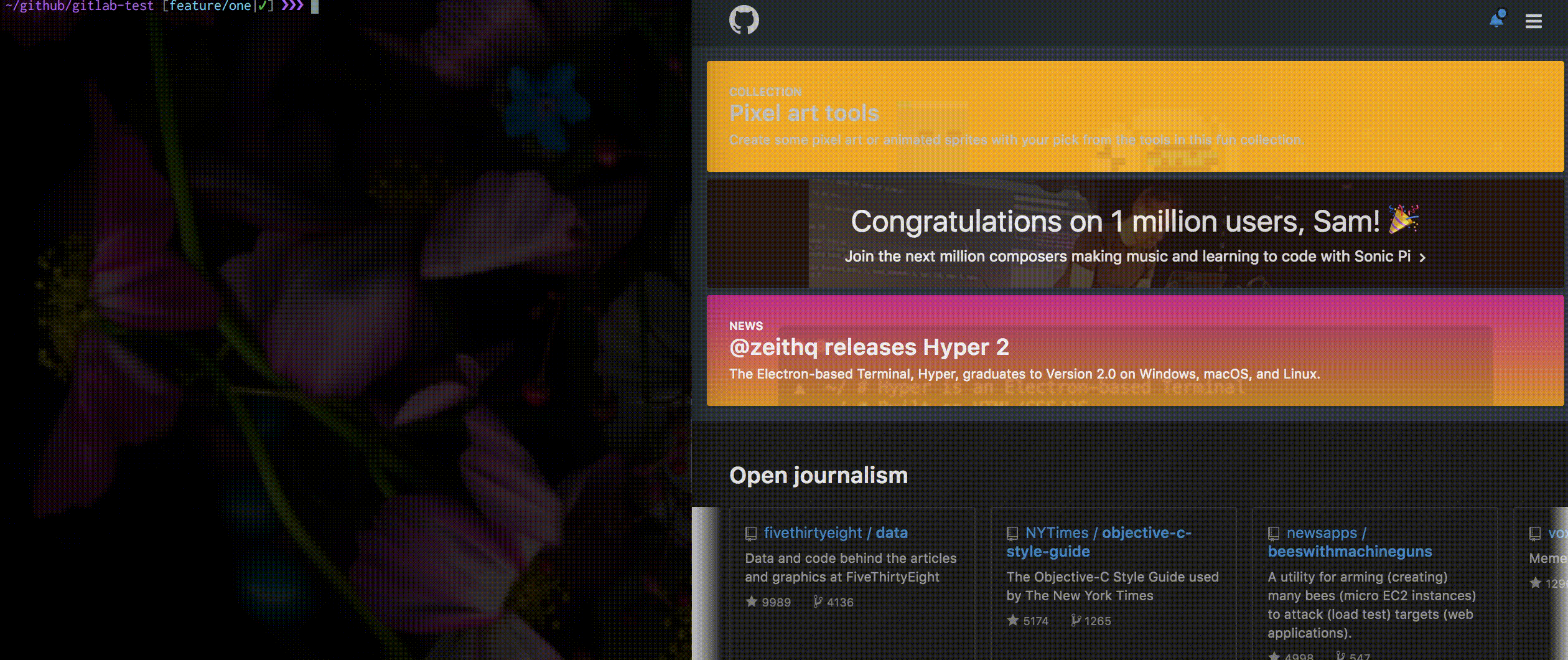Expand the Sonic Pi banner via its chevron
The image size is (1568, 660).
1424,257
